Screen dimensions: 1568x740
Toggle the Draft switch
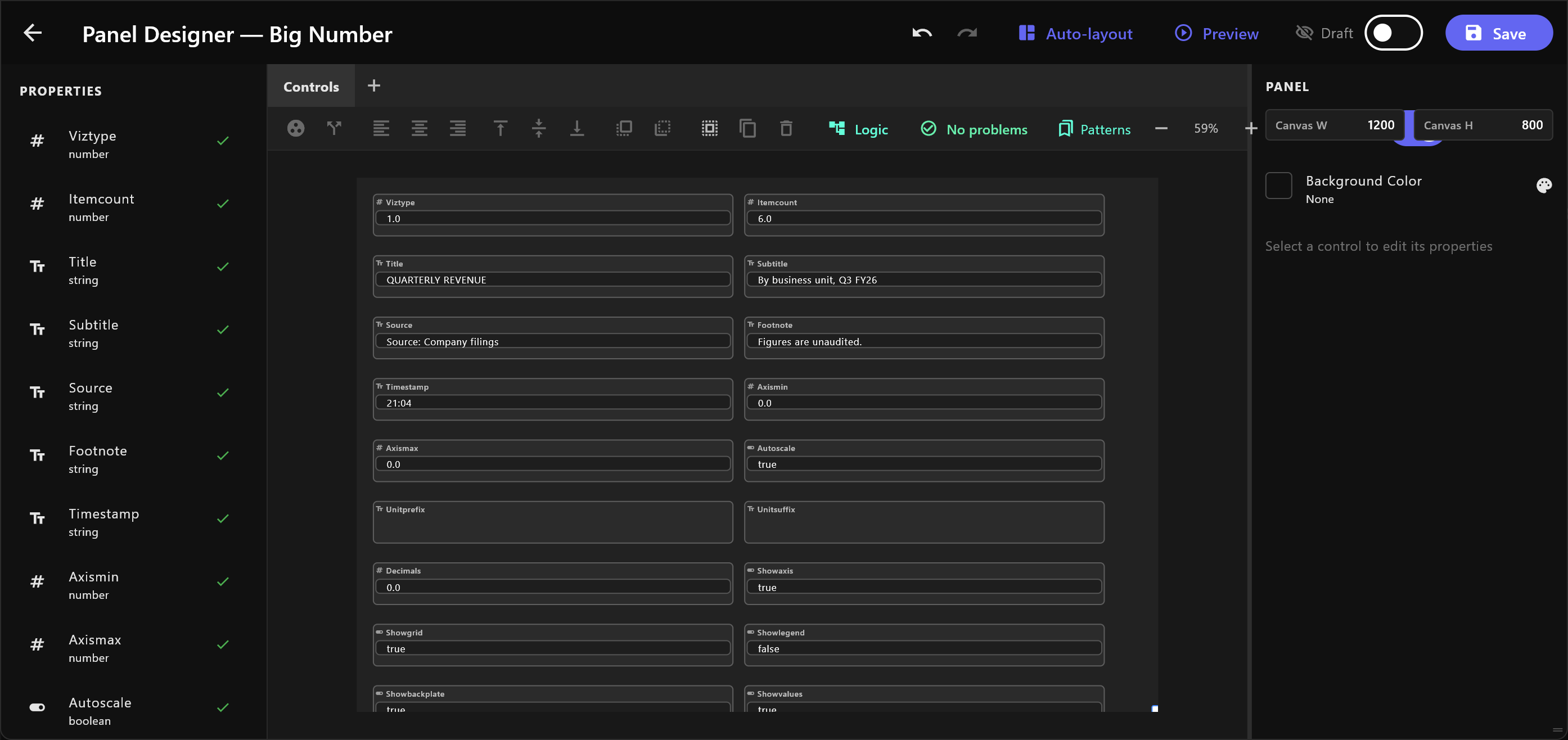pyautogui.click(x=1393, y=33)
